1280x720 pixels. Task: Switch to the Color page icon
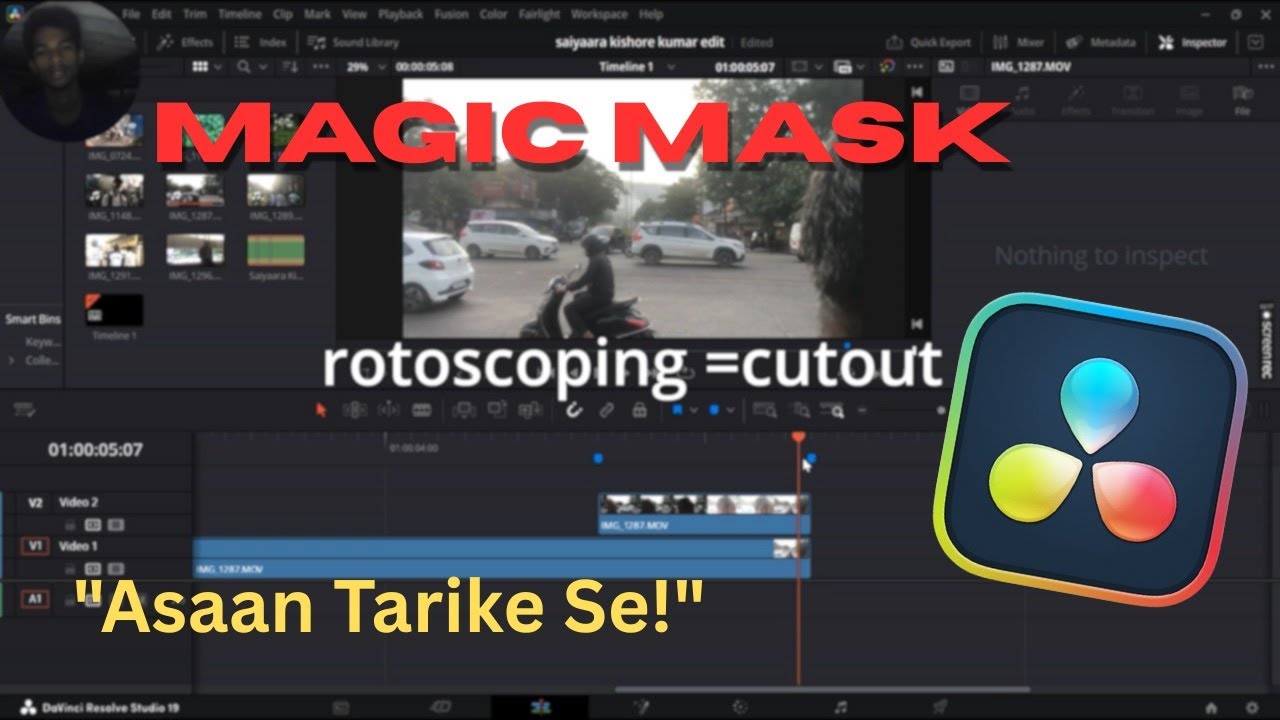[741, 707]
